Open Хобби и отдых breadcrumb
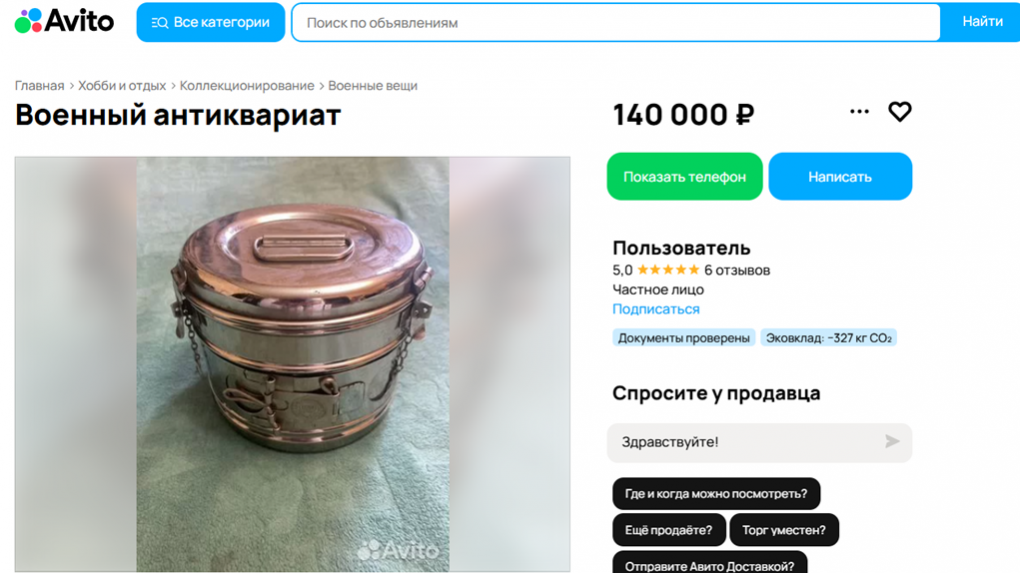The image size is (1020, 573). click(122, 86)
